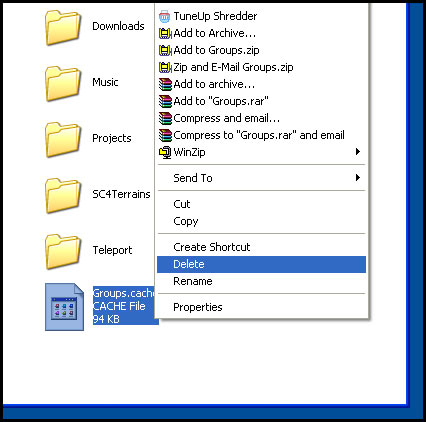This screenshot has width=426, height=422.
Task: Select the Teleport folder icon
Action: click(63, 252)
